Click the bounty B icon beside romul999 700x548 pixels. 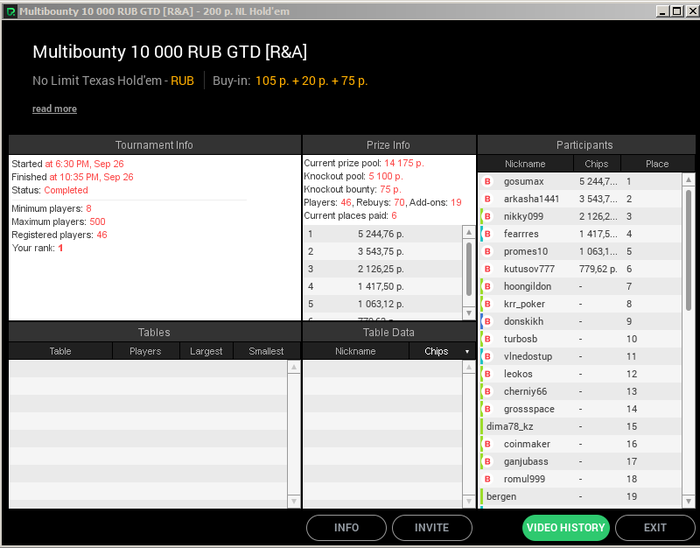click(488, 479)
